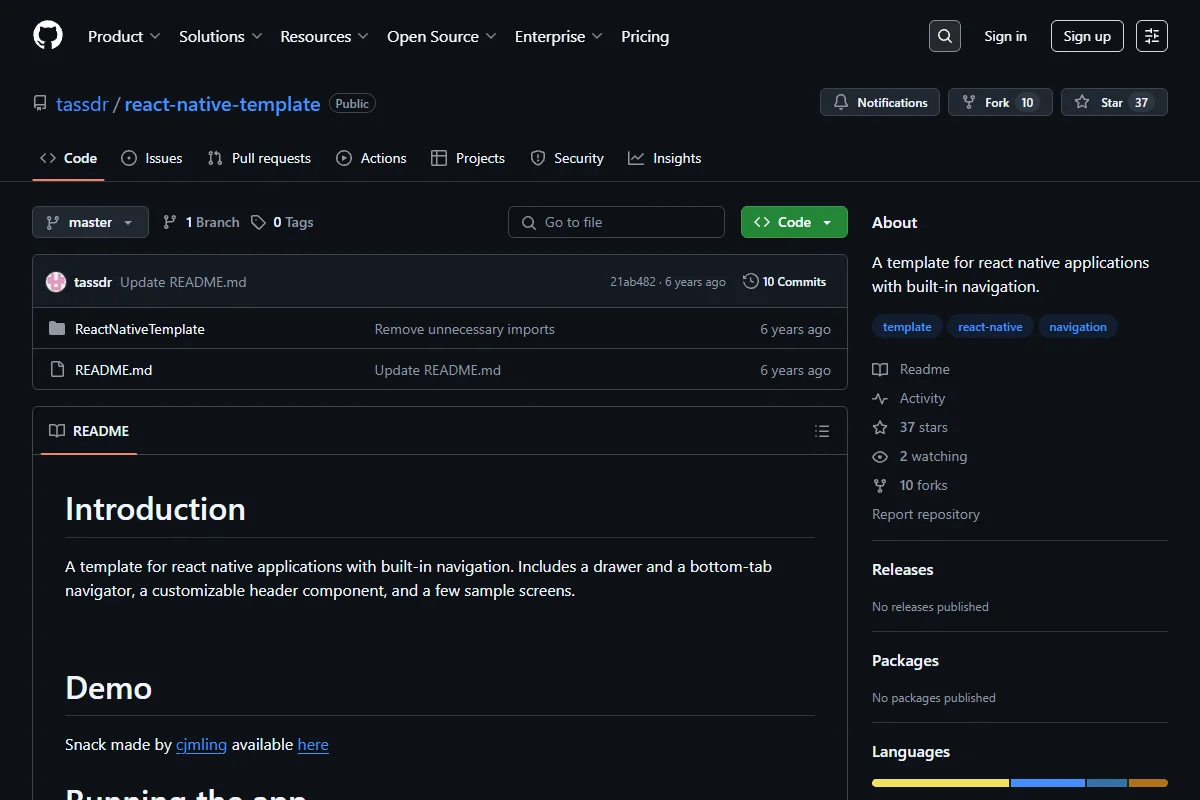Screen dimensions: 1200x800
Task: Expand the master branch dropdown
Action: click(x=90, y=222)
